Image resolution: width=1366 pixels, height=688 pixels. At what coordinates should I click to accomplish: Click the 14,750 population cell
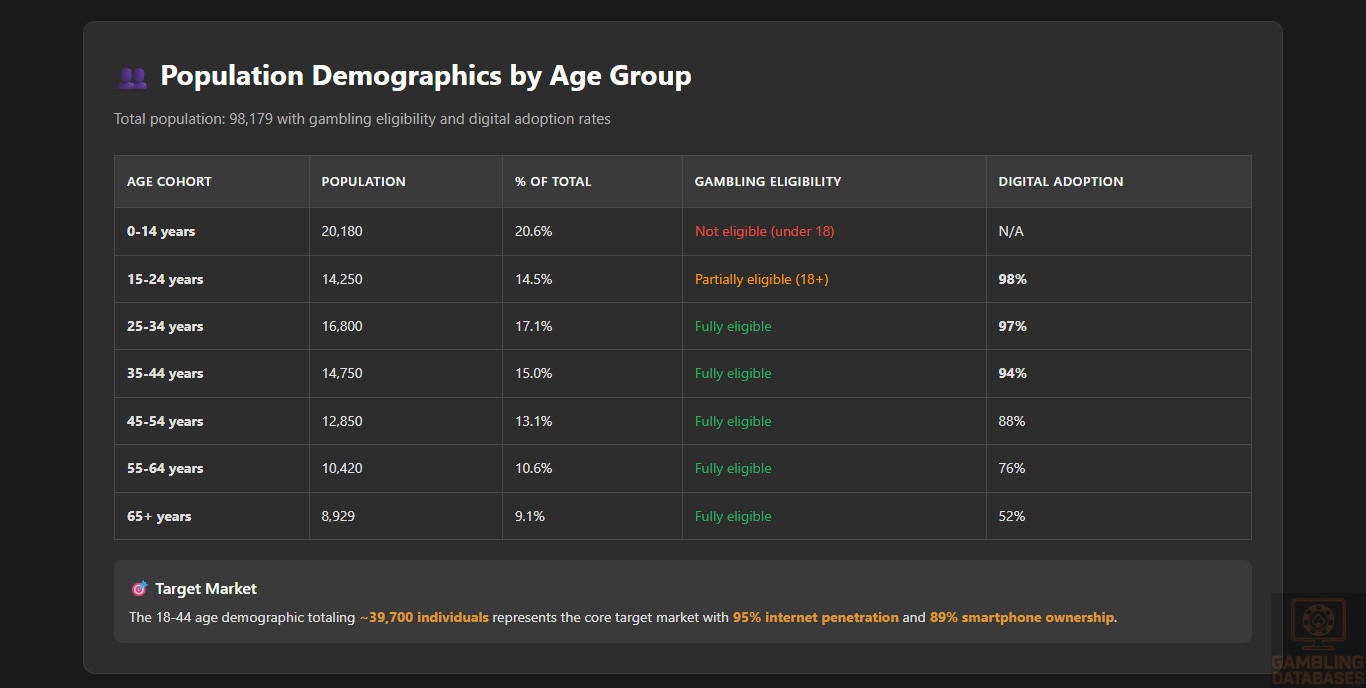pyautogui.click(x=342, y=374)
